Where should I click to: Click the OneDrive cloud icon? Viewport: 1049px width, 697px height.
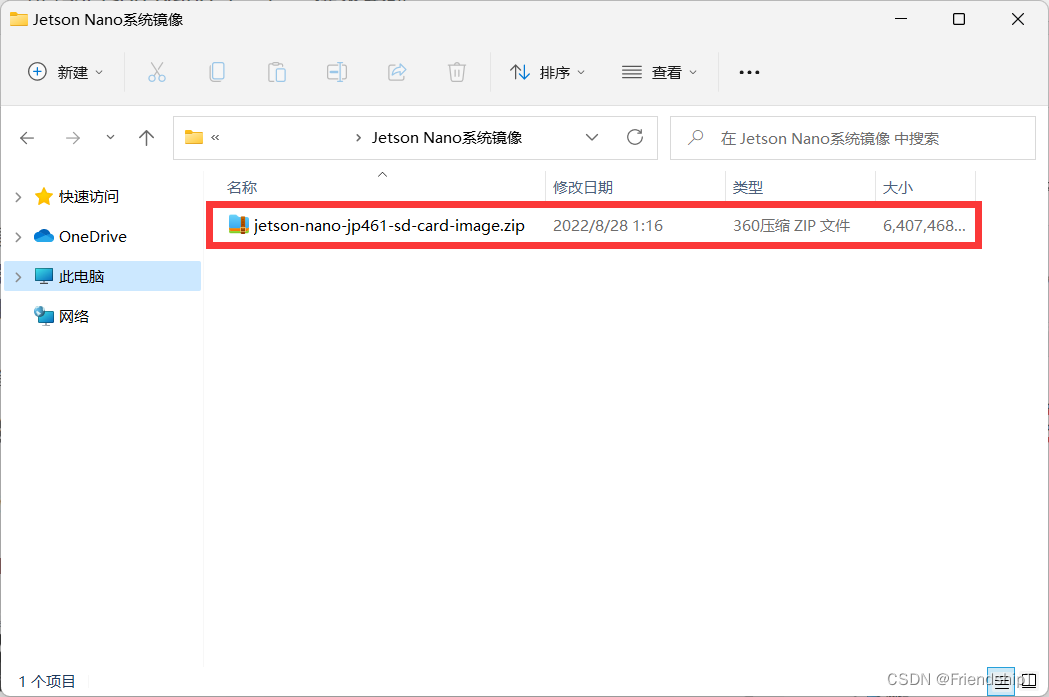tap(43, 236)
